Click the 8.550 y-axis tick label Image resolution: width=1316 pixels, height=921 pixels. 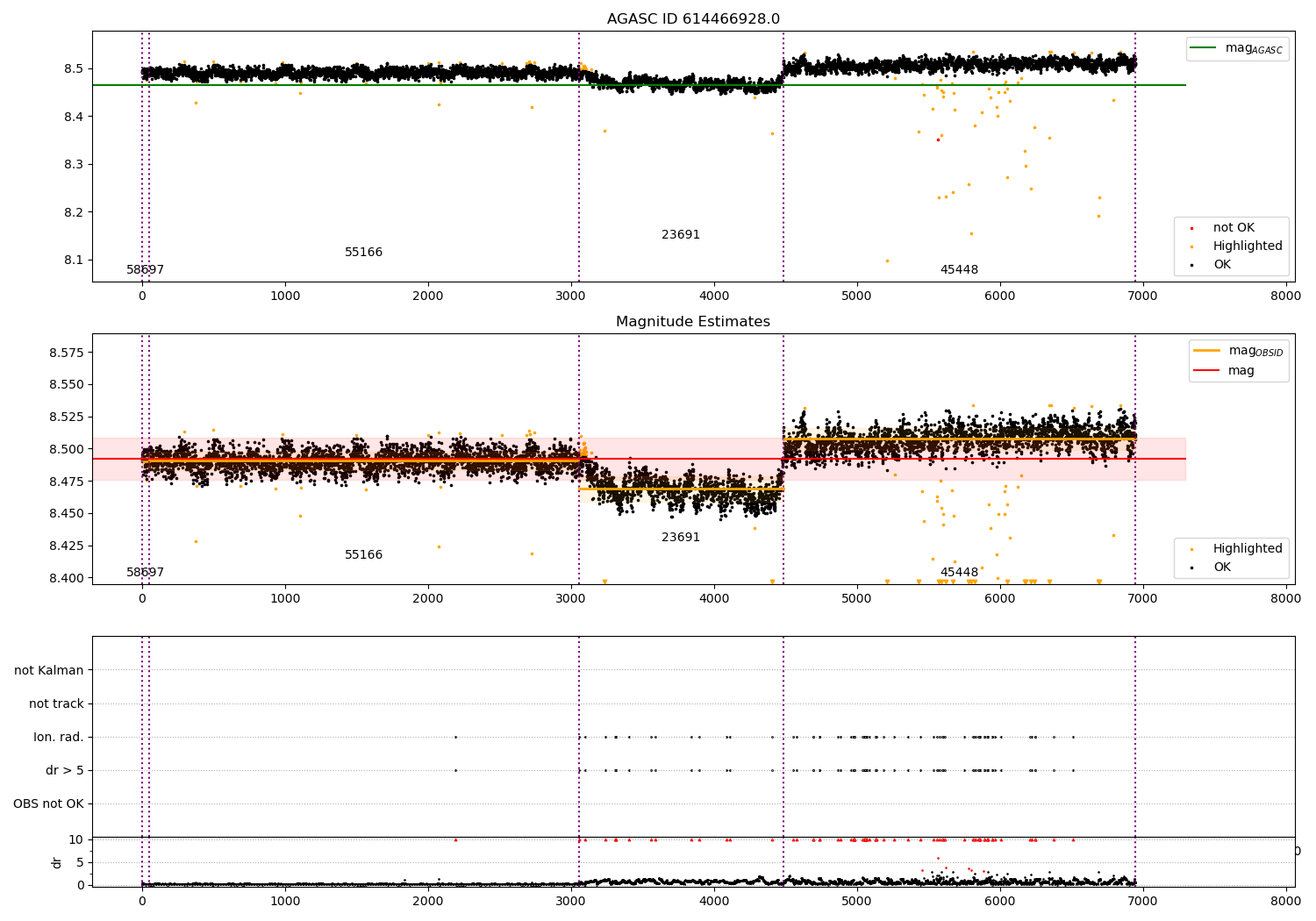[67, 385]
